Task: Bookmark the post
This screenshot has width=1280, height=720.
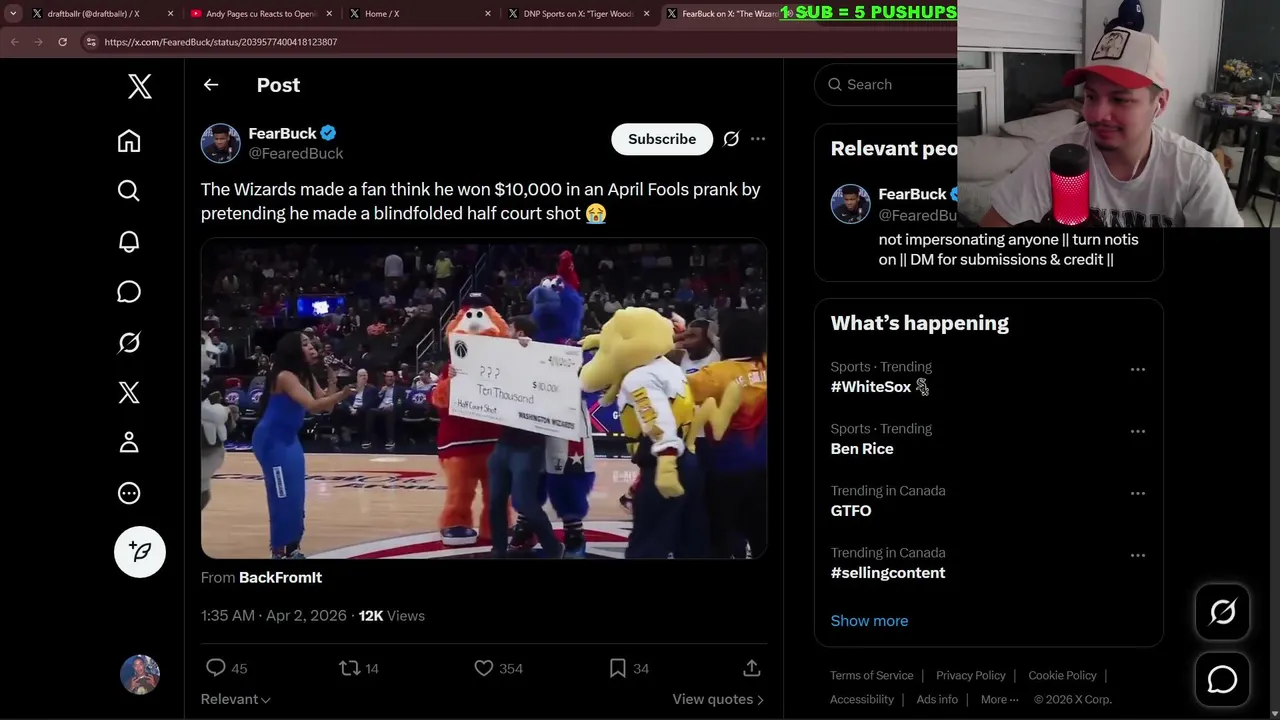Action: coord(618,668)
